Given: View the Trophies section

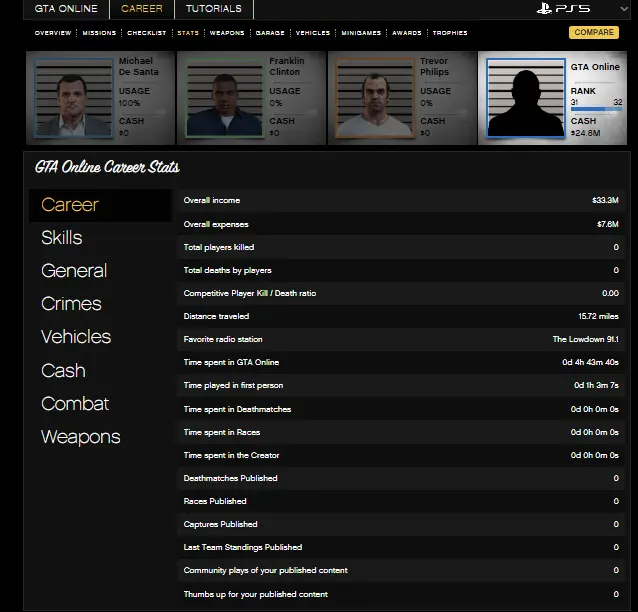Looking at the screenshot, I should [x=449, y=33].
